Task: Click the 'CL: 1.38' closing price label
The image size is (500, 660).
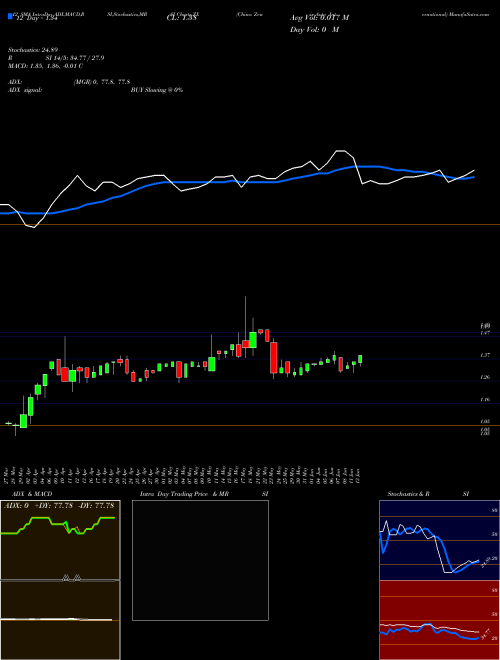Action: tap(181, 19)
